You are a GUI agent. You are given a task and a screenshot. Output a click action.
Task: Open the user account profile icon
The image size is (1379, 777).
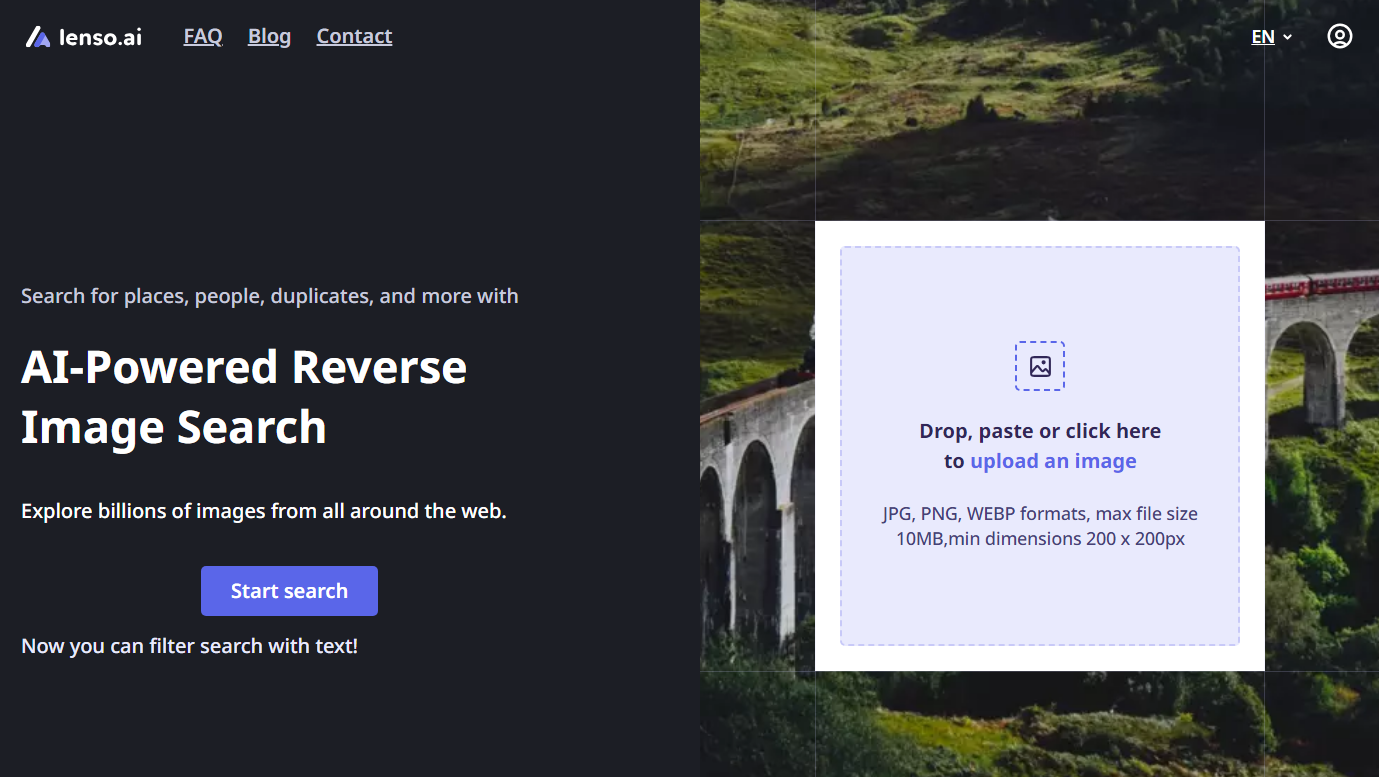(x=1339, y=36)
